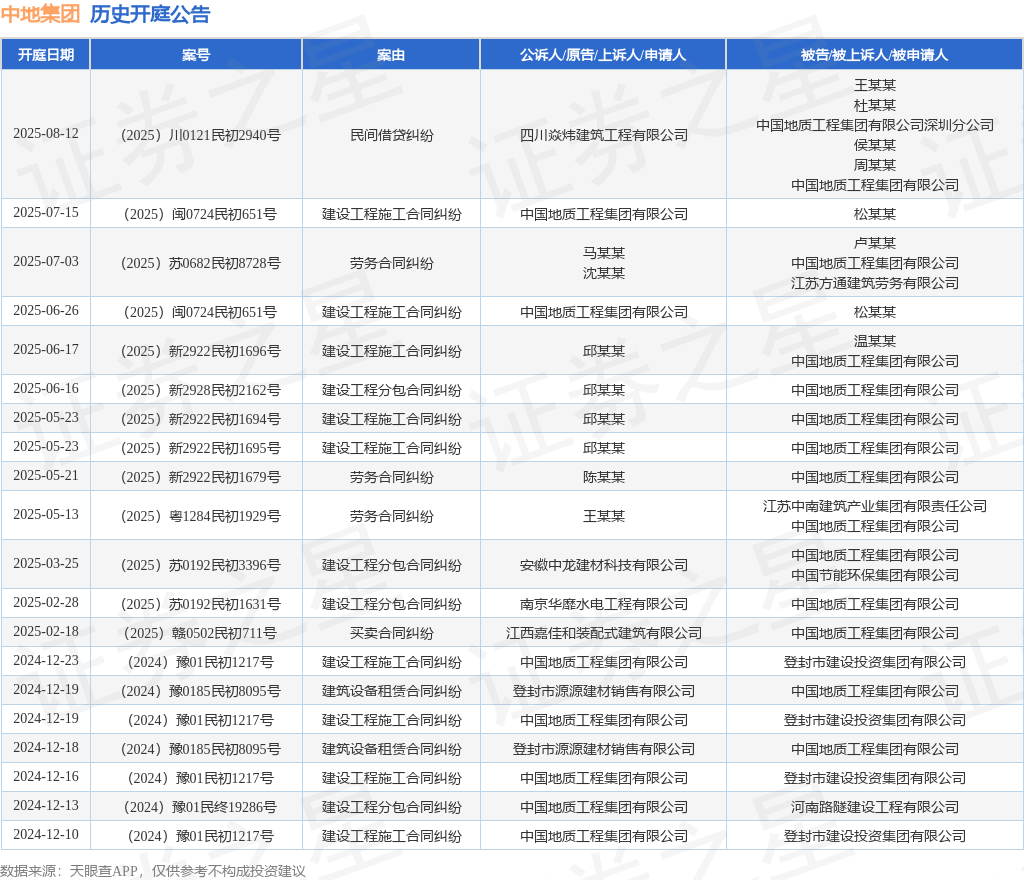Image resolution: width=1024 pixels, height=880 pixels.
Task: Select case number 粤1284民初1929号
Action: (200, 516)
